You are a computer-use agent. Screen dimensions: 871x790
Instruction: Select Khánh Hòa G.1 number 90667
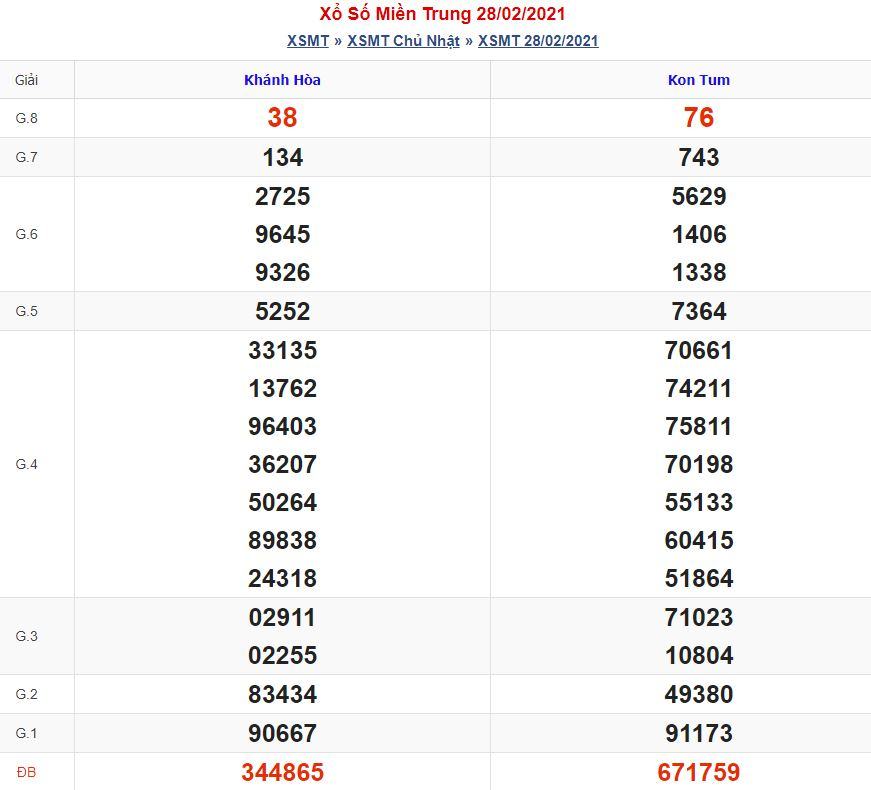[282, 733]
